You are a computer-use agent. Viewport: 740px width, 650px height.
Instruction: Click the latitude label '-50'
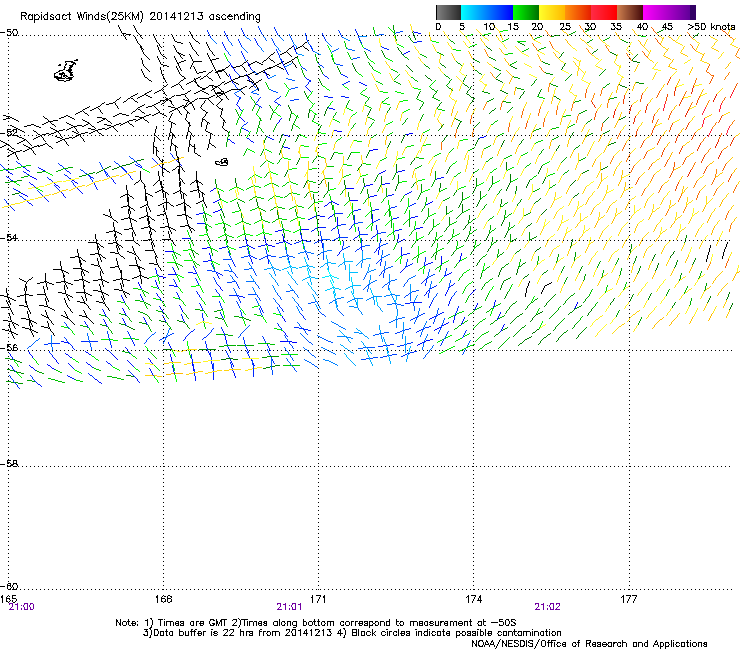[9, 33]
